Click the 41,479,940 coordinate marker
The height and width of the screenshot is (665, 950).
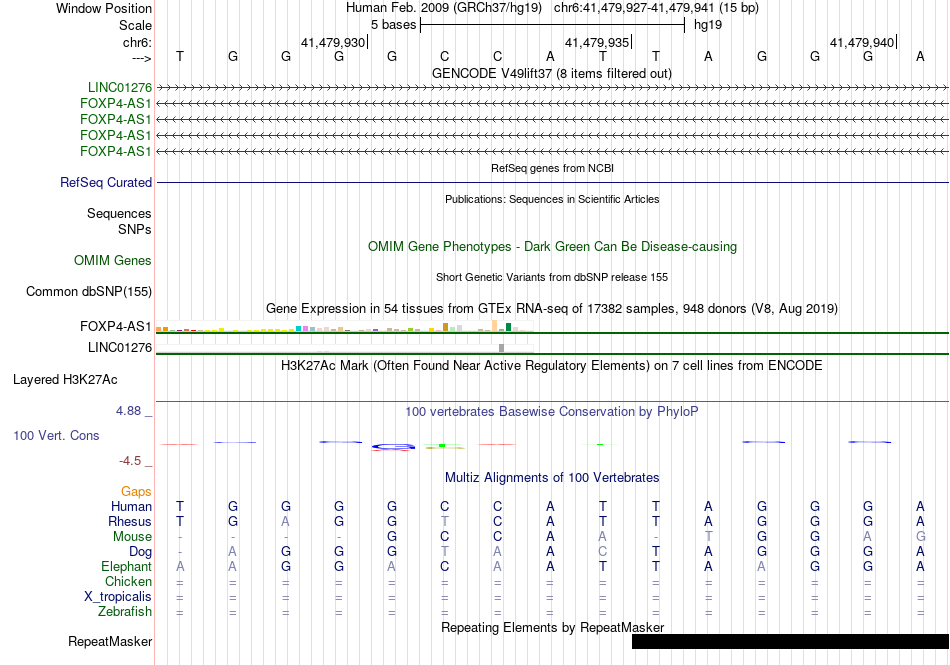coord(862,42)
